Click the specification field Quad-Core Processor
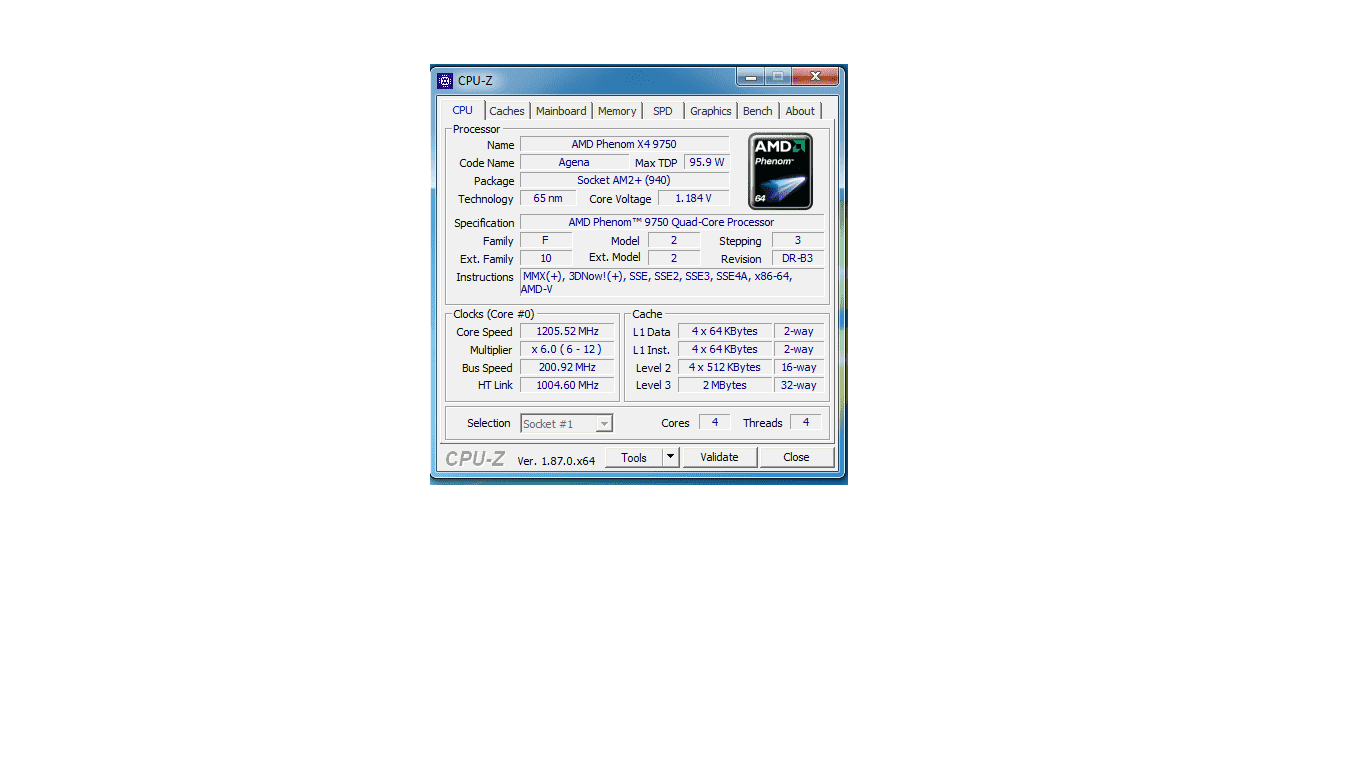This screenshot has height=768, width=1360. click(x=672, y=222)
